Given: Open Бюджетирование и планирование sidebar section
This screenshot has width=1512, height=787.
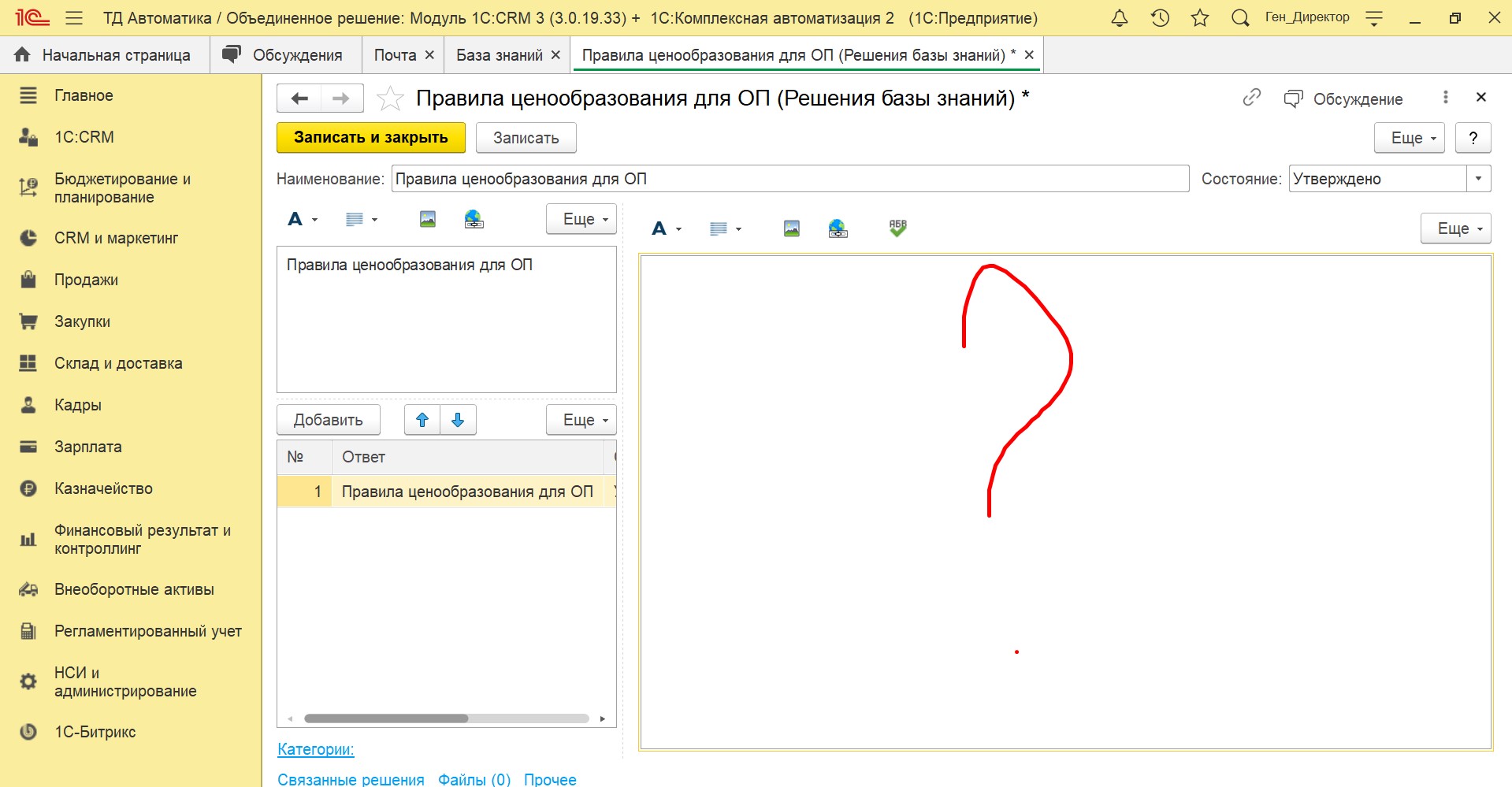Looking at the screenshot, I should (122, 187).
